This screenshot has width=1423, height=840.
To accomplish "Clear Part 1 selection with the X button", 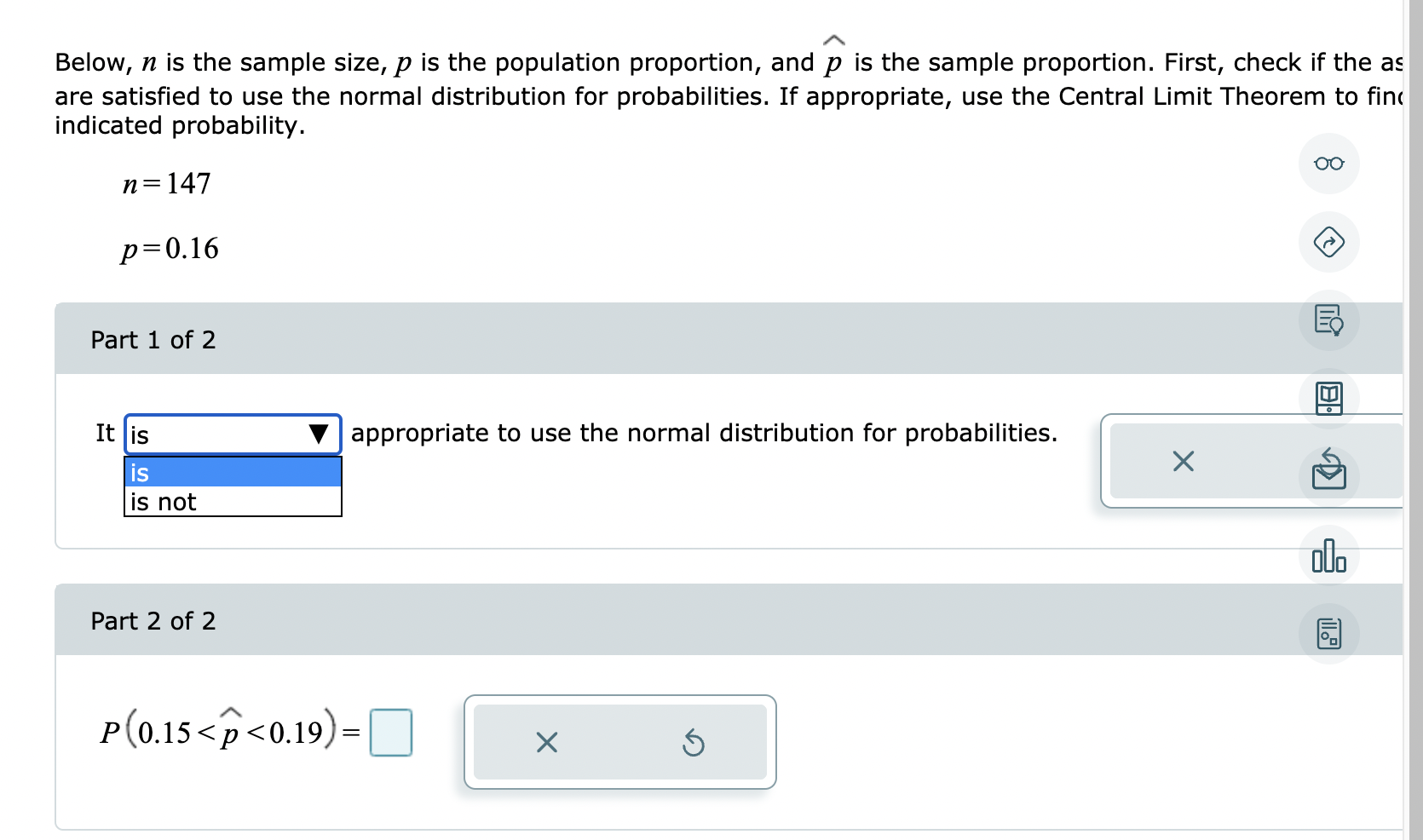I will click(1183, 461).
